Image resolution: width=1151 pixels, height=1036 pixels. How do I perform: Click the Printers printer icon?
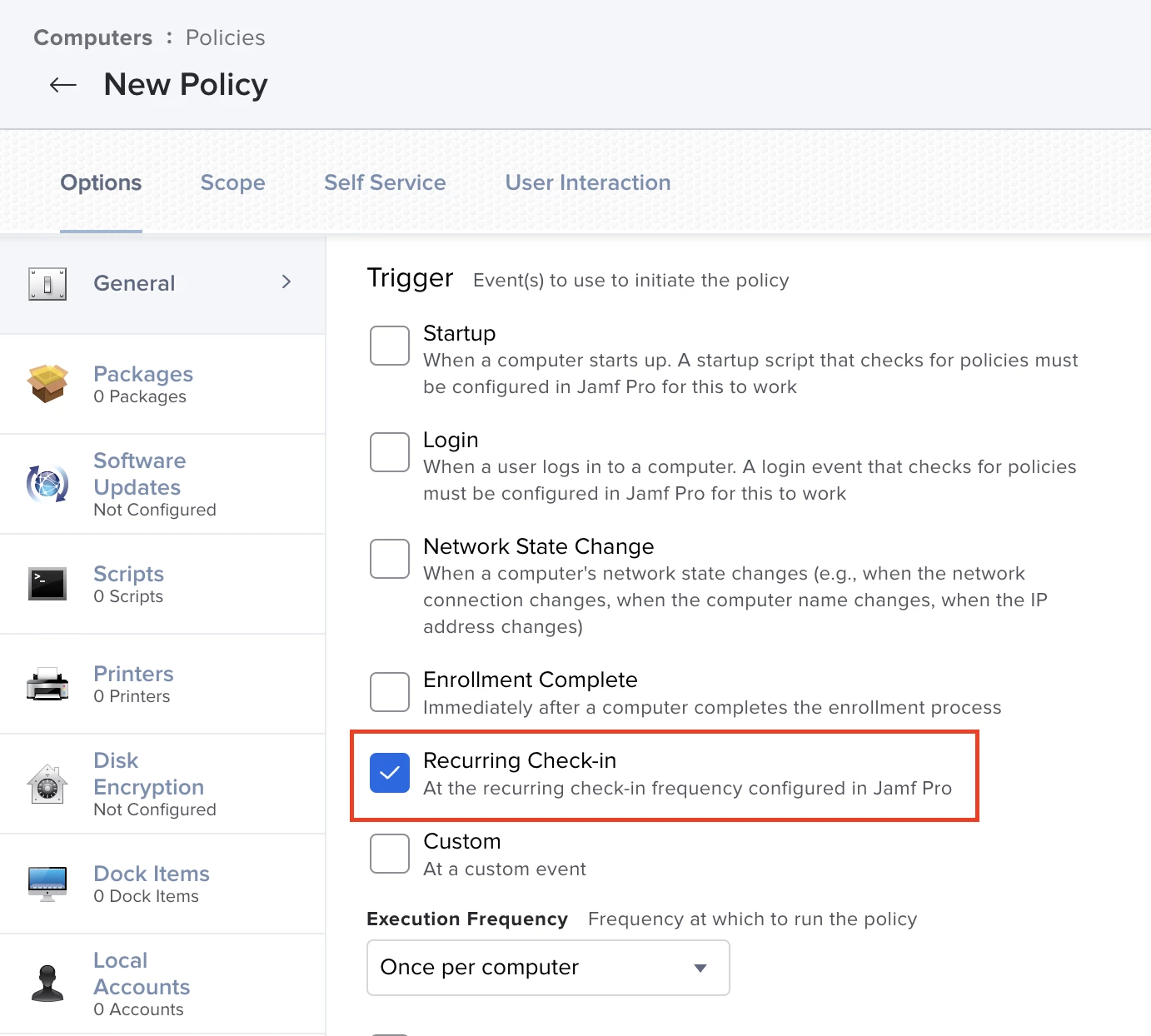(x=47, y=684)
